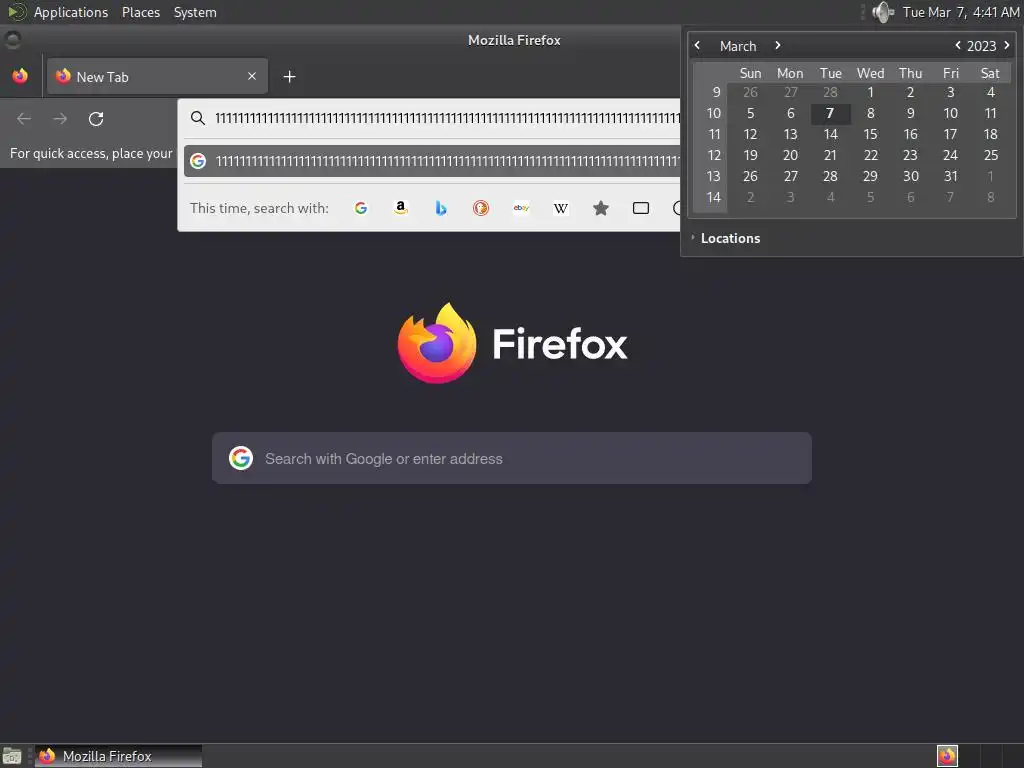Click the clock Tue Mar 7, 4:41 AM

click(961, 12)
